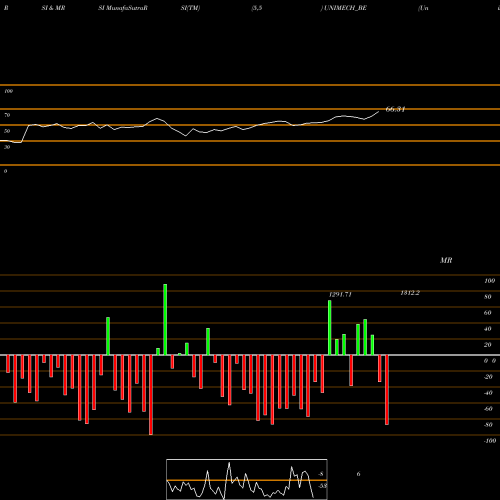Image resolution: width=500 pixels, height=500 pixels.
Task: Click the 70 level label on RSI axis
Action: [7, 115]
